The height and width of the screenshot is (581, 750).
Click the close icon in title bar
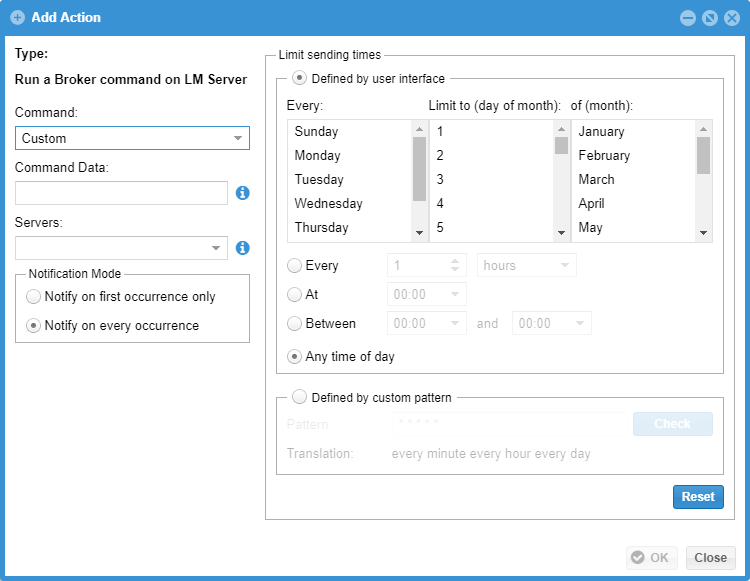coord(730,18)
